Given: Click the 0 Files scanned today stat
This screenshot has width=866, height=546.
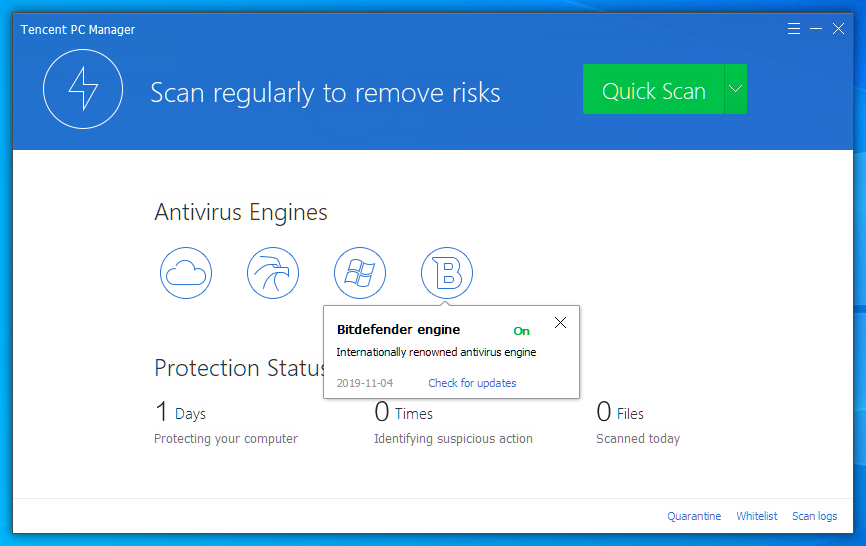Looking at the screenshot, I should point(620,413).
